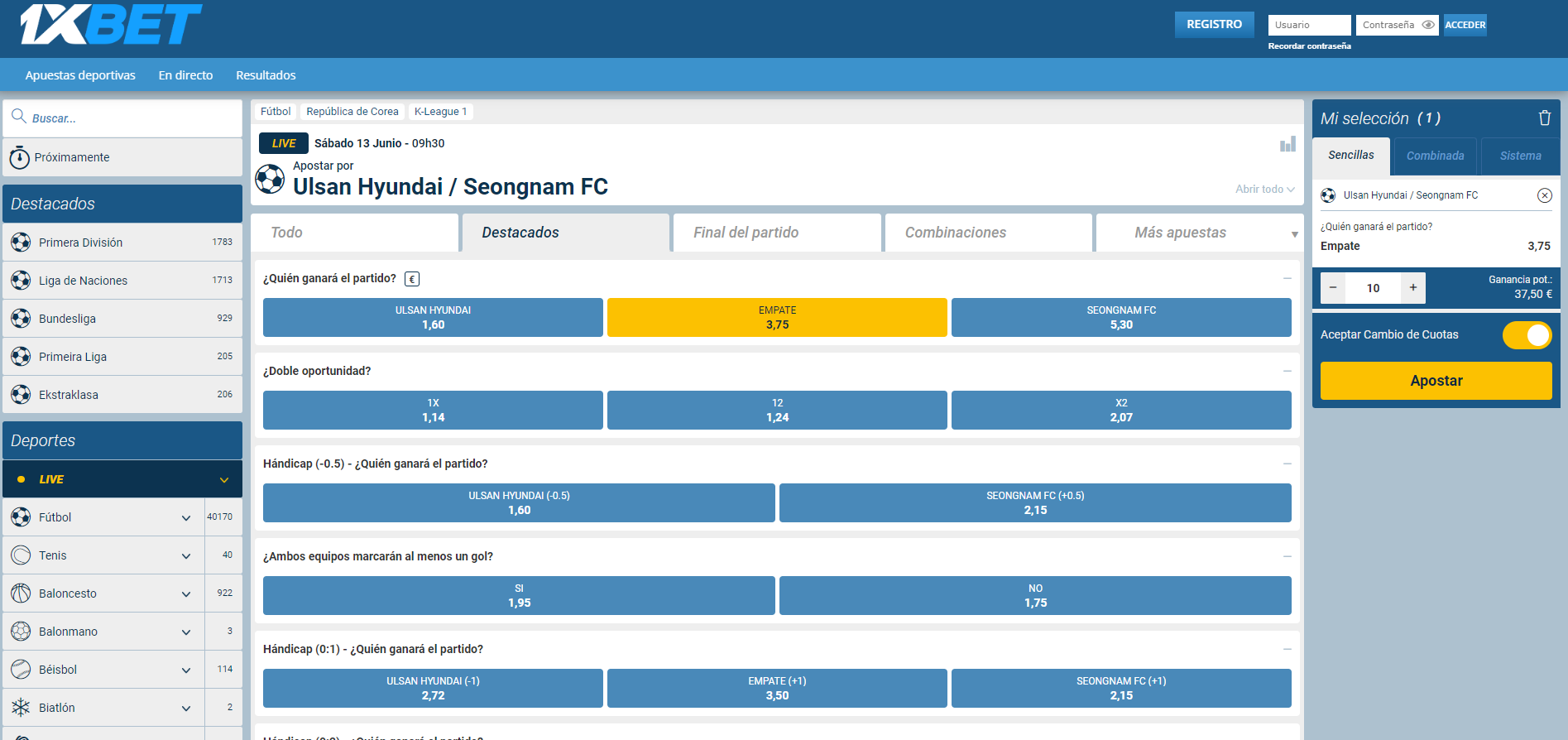Open the Más apuestas dropdown
Viewport: 1568px width, 740px height.
coord(1198,233)
